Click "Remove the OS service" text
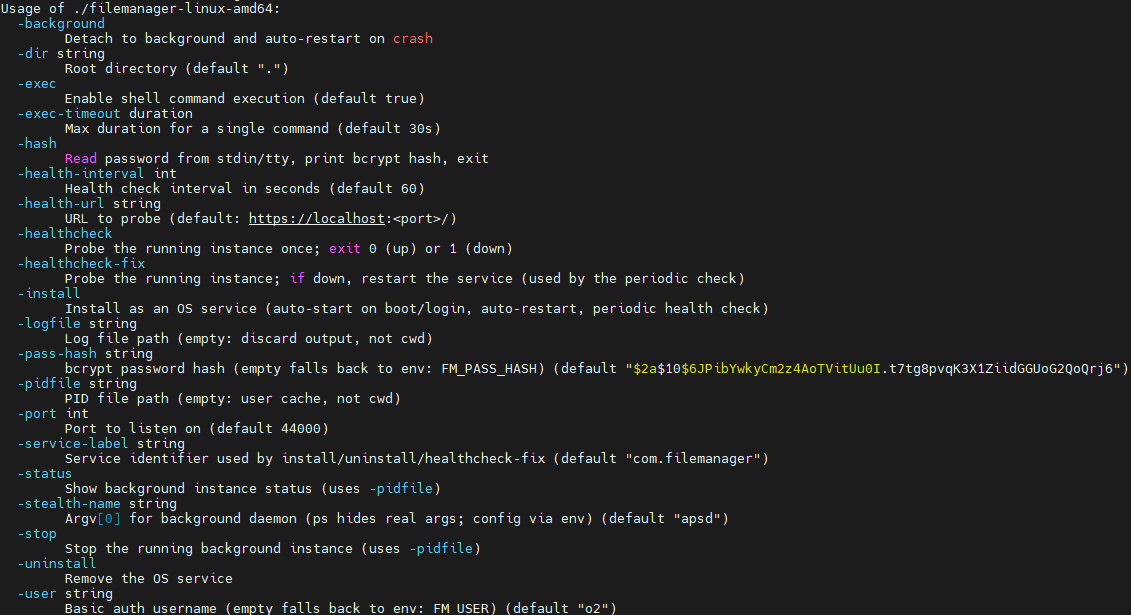Screen dimensions: 1131x615 click(x=149, y=578)
